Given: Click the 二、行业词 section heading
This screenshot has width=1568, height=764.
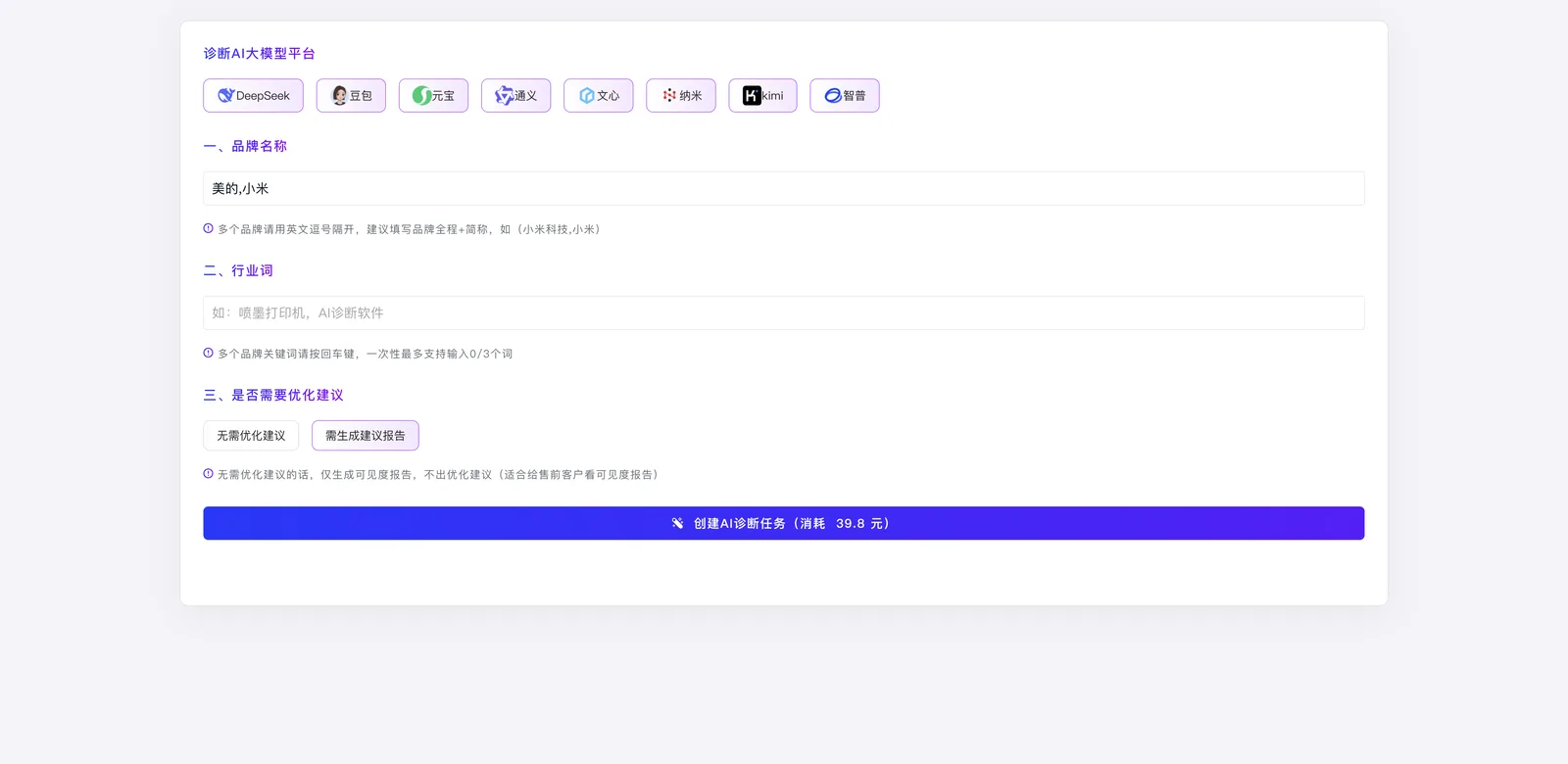Looking at the screenshot, I should [x=238, y=270].
